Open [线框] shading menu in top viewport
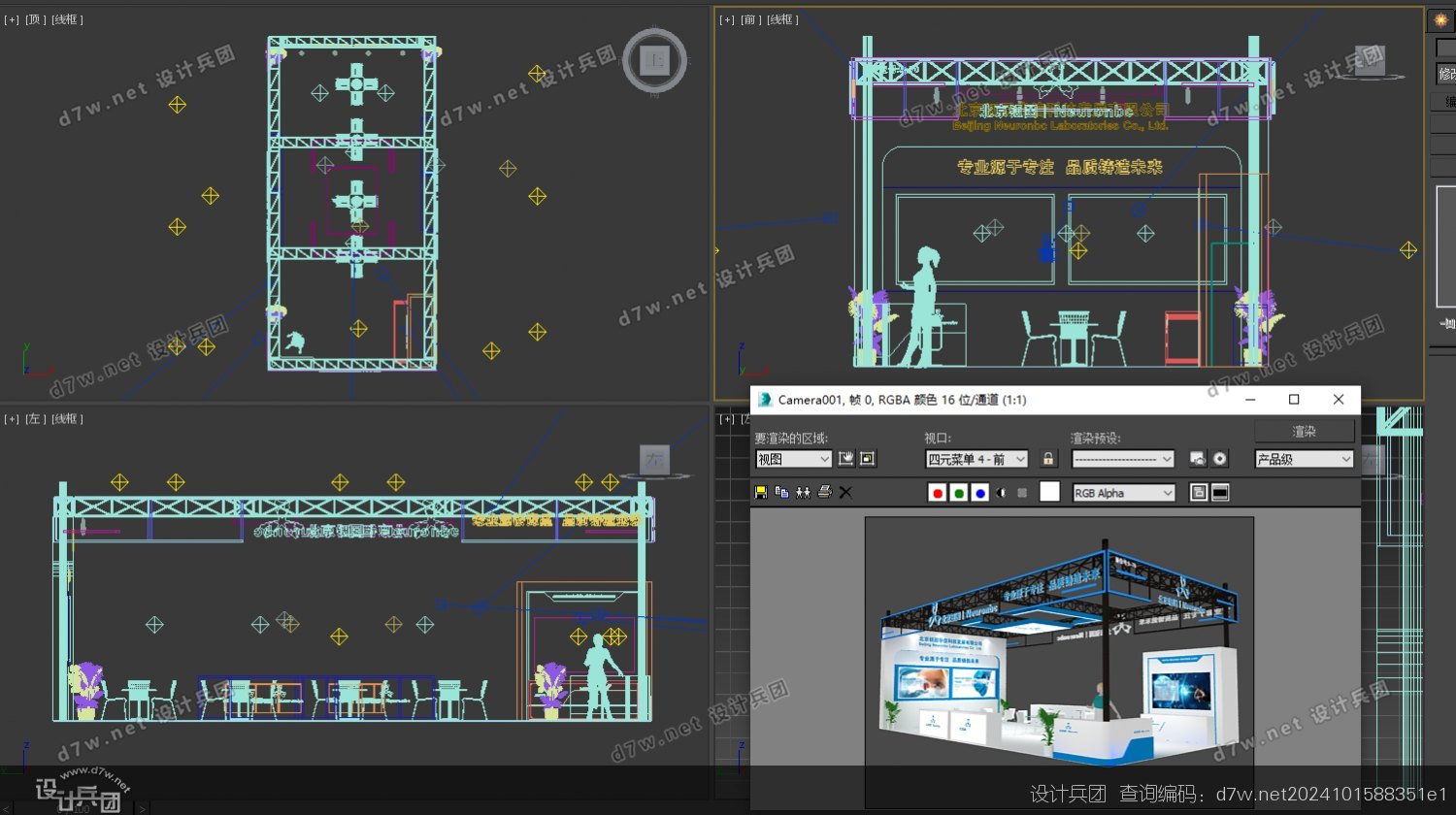The height and width of the screenshot is (815, 1456). (68, 19)
